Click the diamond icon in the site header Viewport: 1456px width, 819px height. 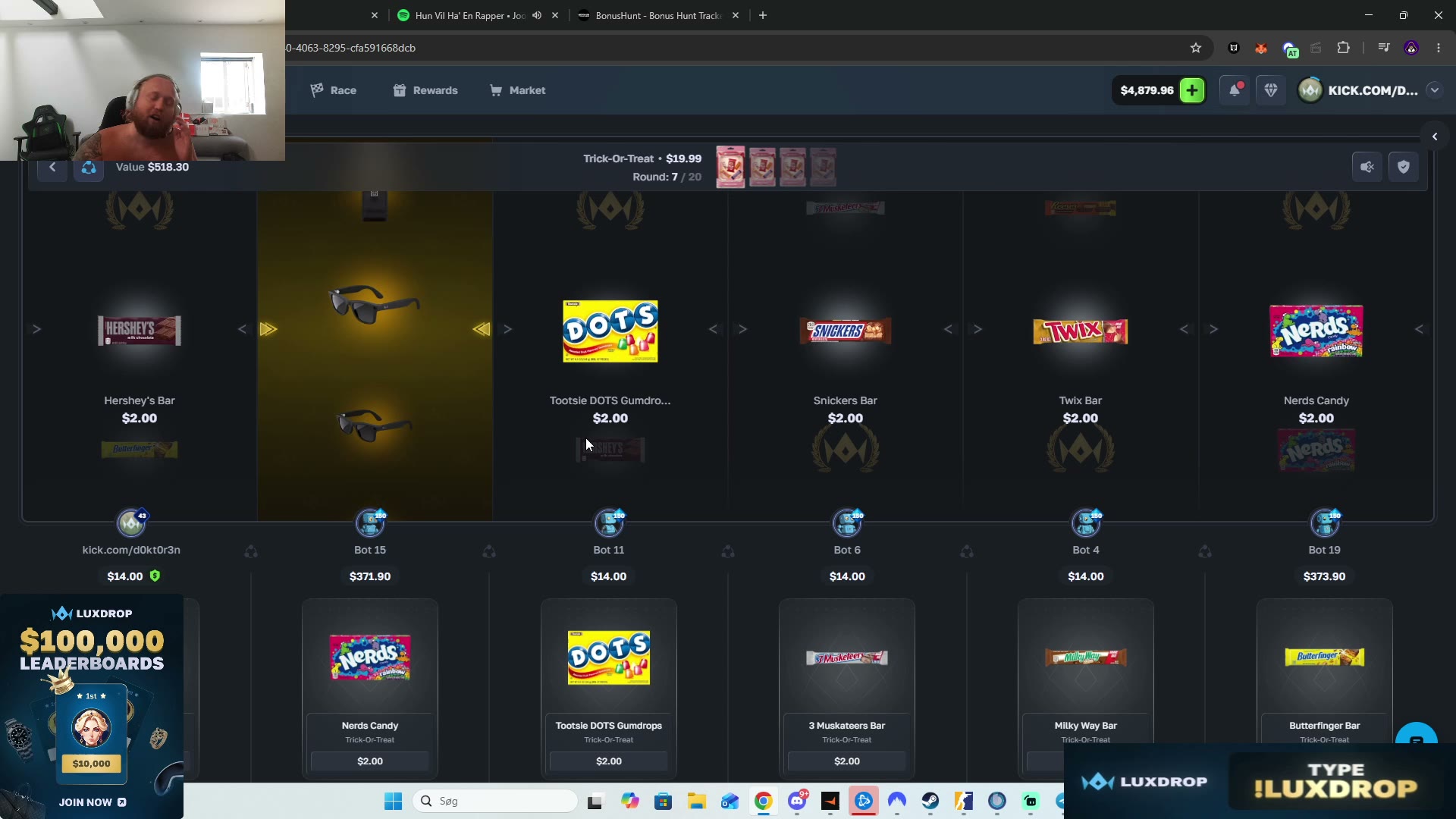click(x=1271, y=90)
